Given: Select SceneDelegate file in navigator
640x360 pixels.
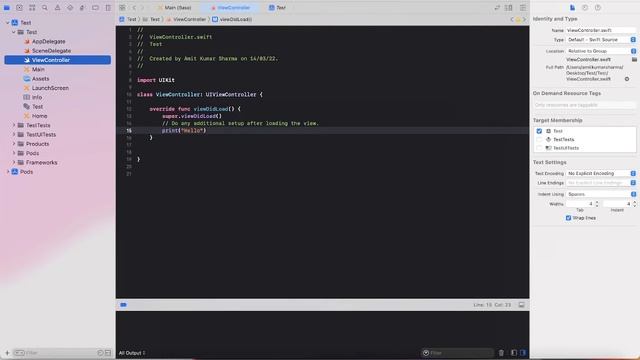Looking at the screenshot, I should tap(51, 51).
